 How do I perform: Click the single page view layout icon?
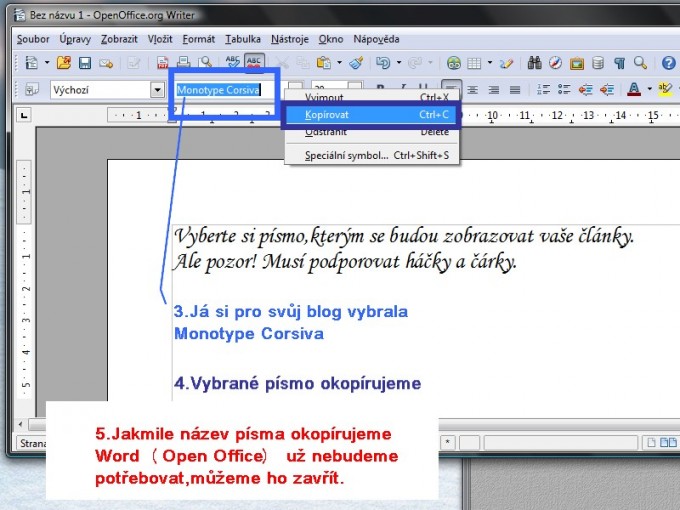(651, 443)
